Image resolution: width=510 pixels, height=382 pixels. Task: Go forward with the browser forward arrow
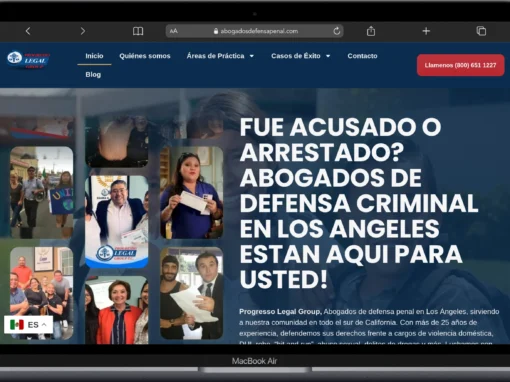click(x=83, y=31)
